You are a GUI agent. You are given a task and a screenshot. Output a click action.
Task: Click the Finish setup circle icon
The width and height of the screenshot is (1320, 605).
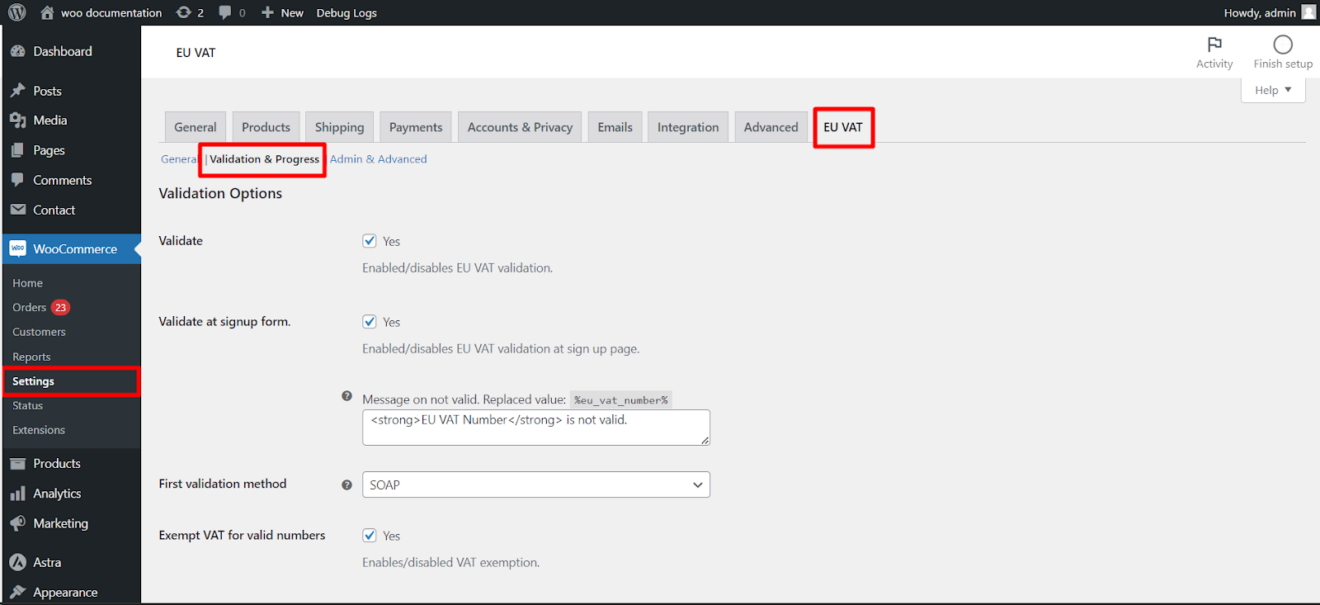[1282, 45]
